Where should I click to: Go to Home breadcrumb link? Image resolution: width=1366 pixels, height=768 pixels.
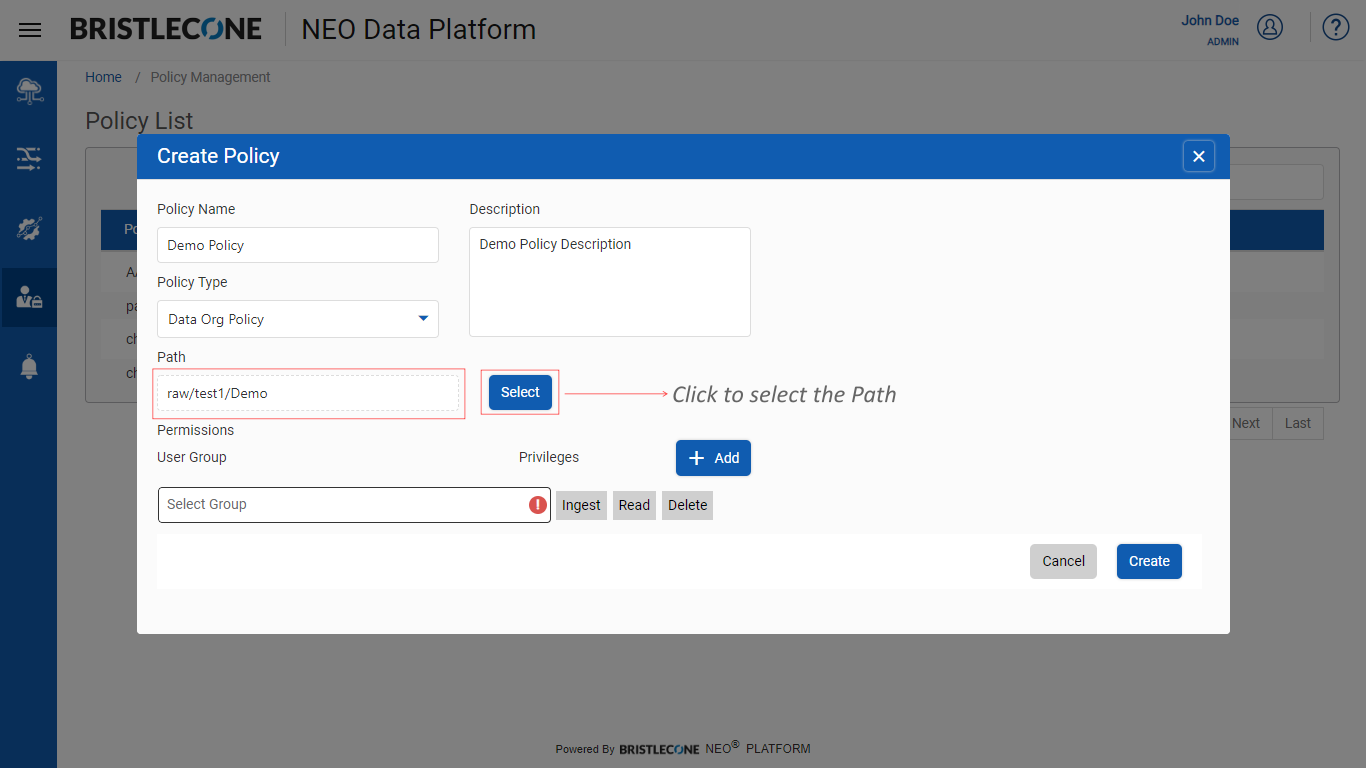point(103,77)
